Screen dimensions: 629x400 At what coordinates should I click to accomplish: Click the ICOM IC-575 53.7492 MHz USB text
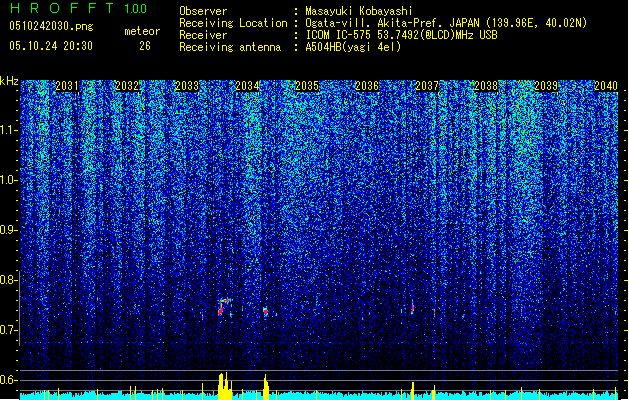coord(401,35)
